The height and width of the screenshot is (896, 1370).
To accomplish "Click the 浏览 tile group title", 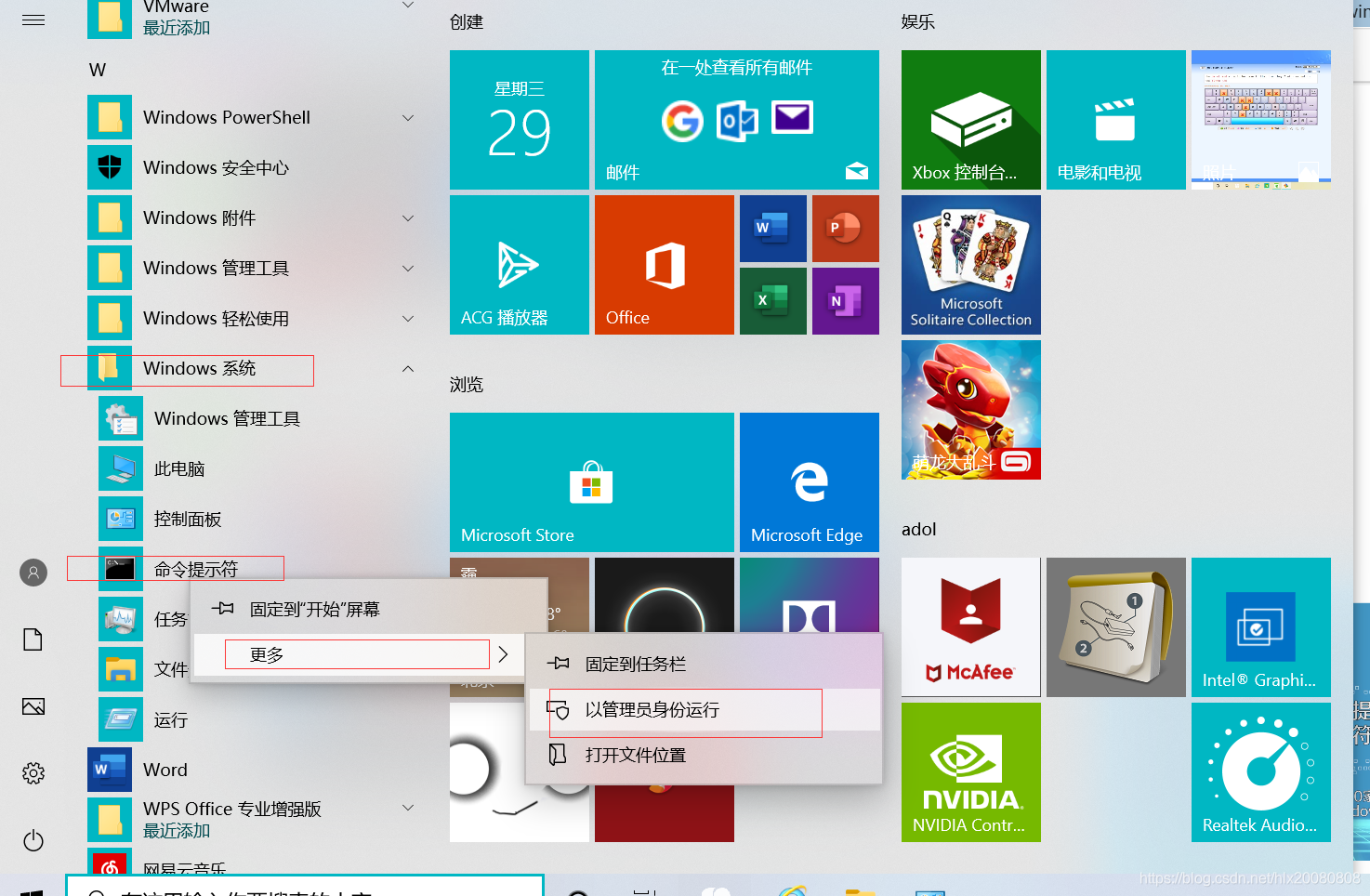I will click(467, 385).
